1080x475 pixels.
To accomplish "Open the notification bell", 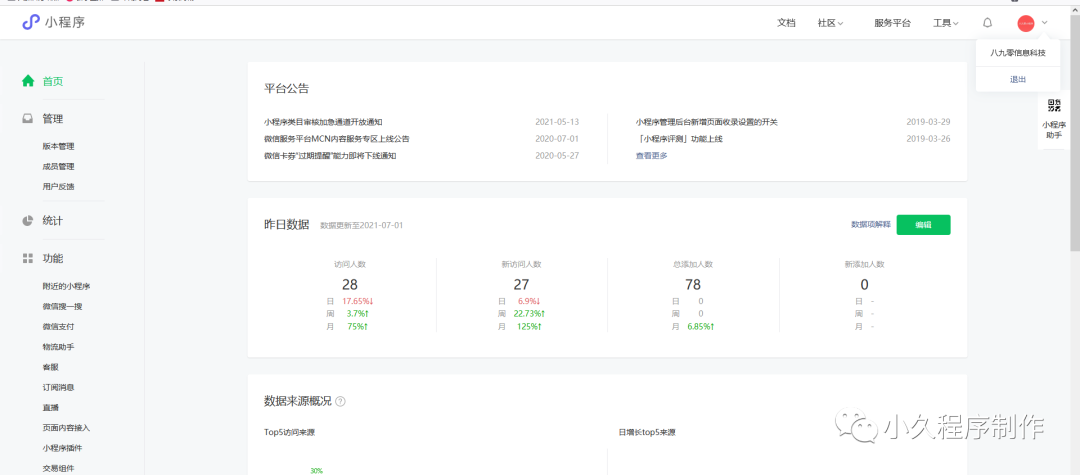I will click(988, 22).
